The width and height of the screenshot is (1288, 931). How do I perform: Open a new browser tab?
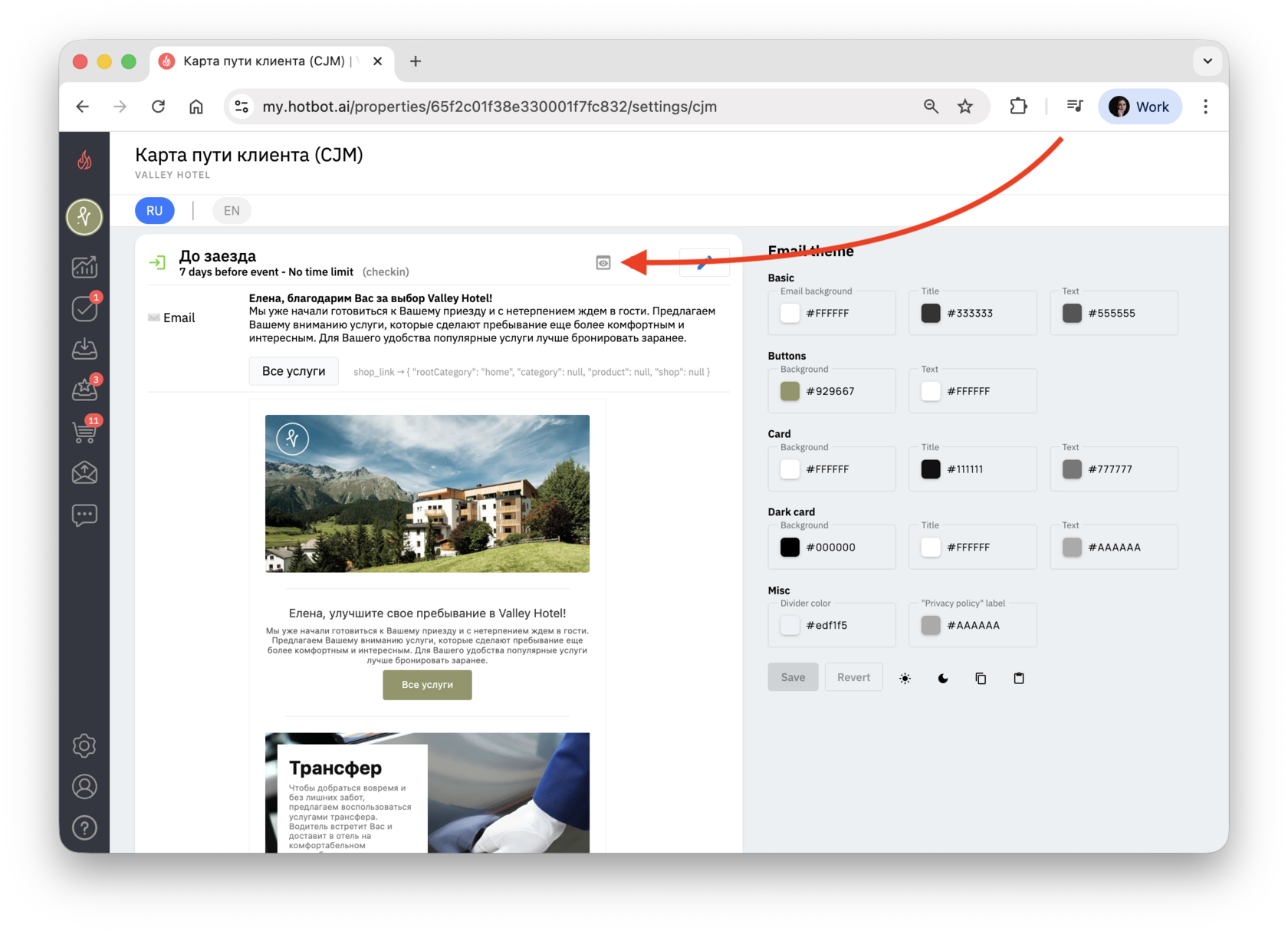click(416, 61)
